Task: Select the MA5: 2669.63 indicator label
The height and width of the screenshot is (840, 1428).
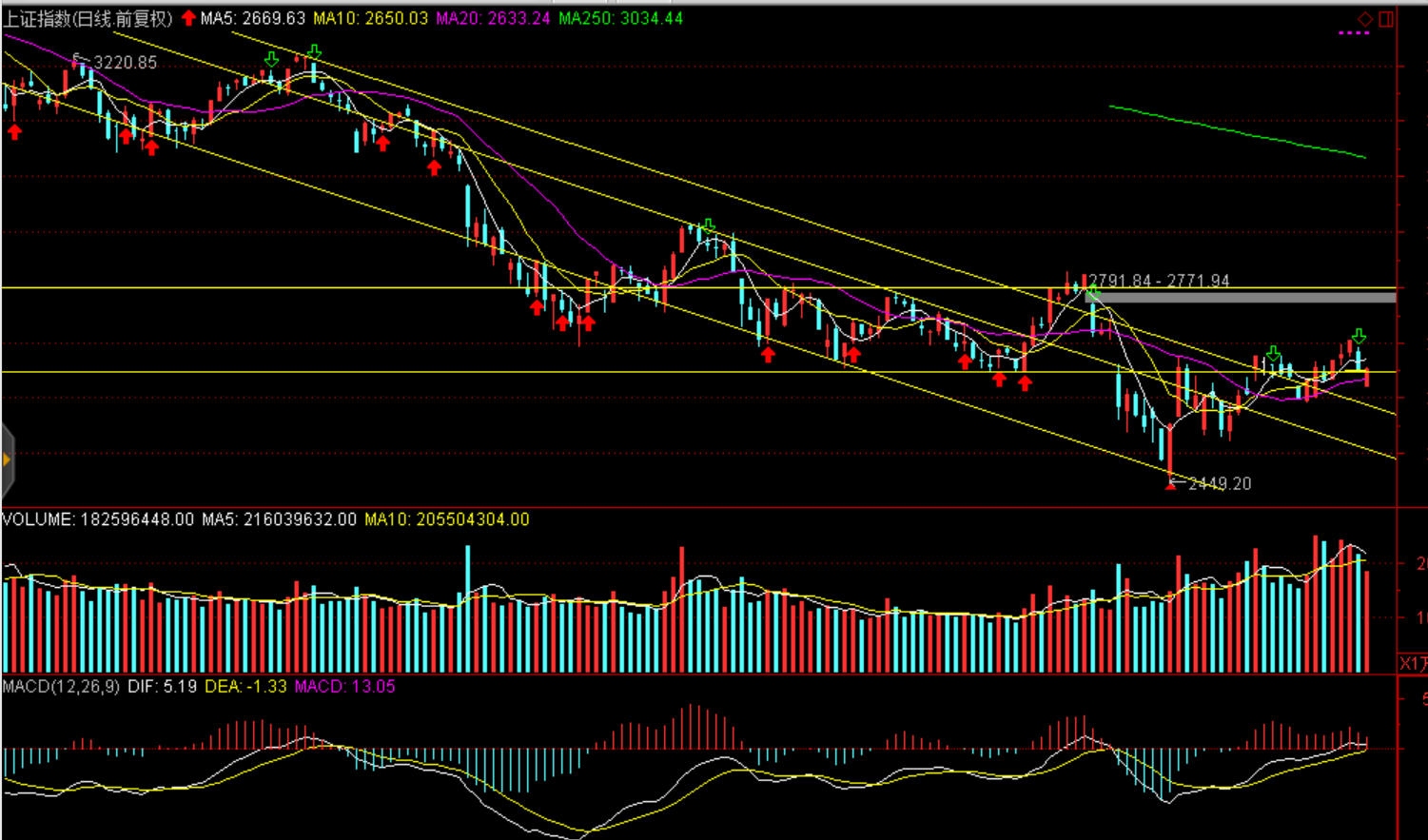Action: (x=253, y=18)
